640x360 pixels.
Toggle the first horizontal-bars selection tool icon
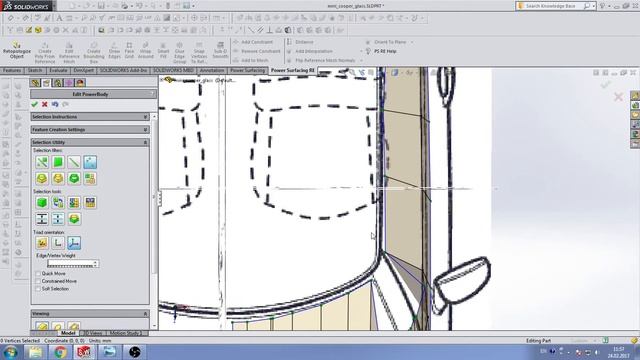pos(42,219)
